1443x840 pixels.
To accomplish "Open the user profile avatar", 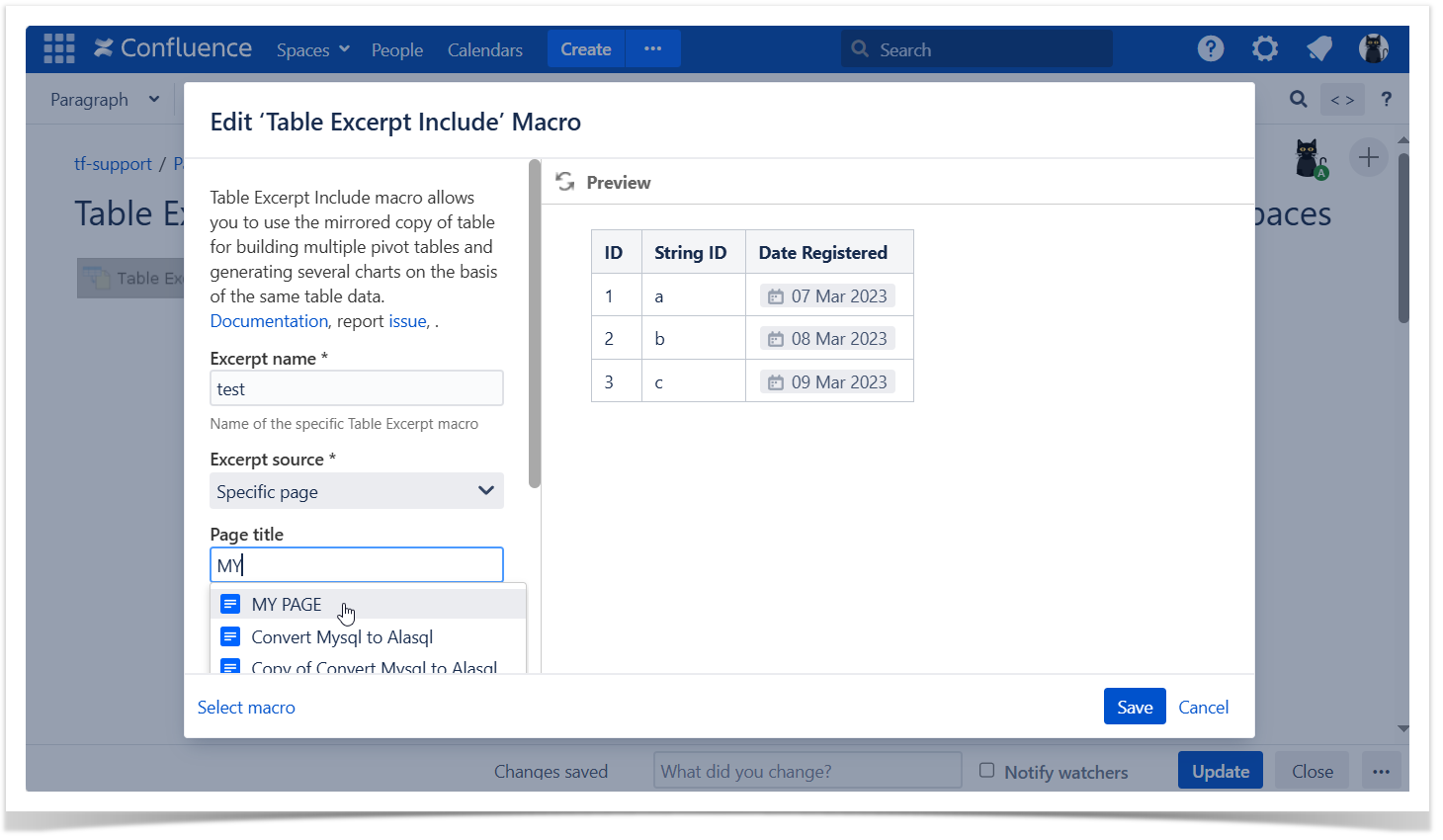I will pos(1373,48).
